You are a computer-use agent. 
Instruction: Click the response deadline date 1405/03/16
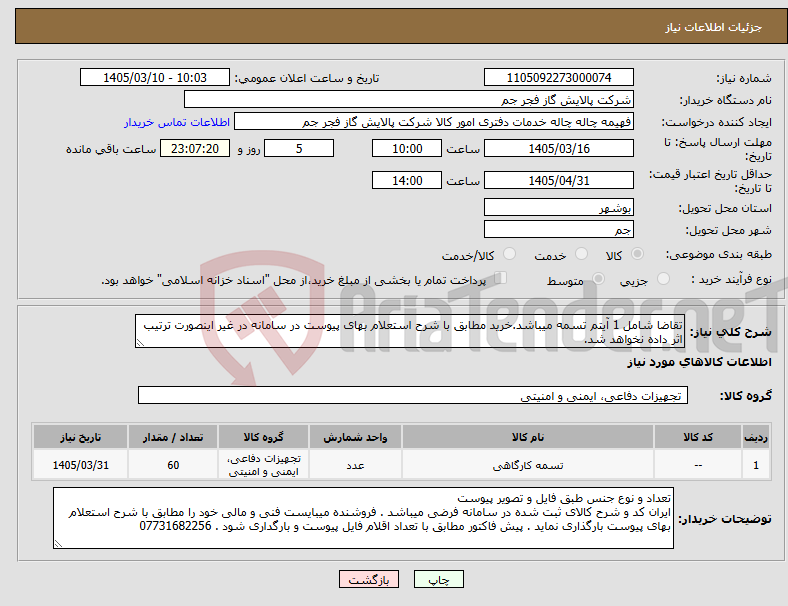point(558,148)
